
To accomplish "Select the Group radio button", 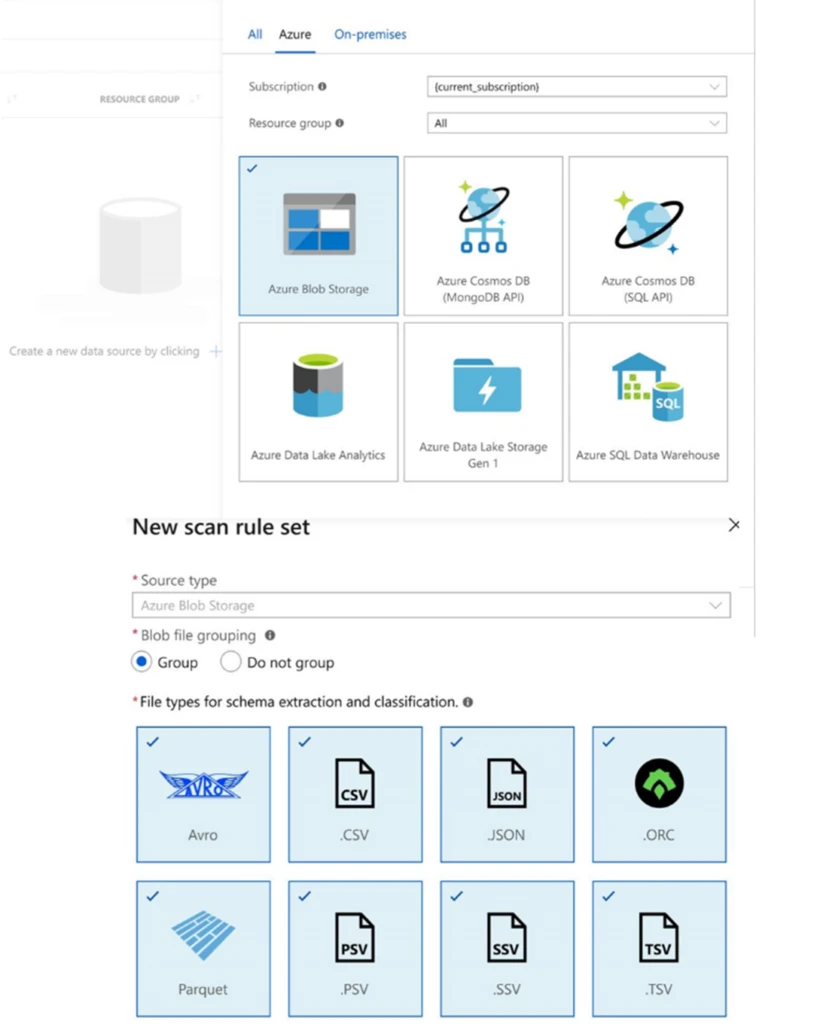I will pyautogui.click(x=141, y=662).
